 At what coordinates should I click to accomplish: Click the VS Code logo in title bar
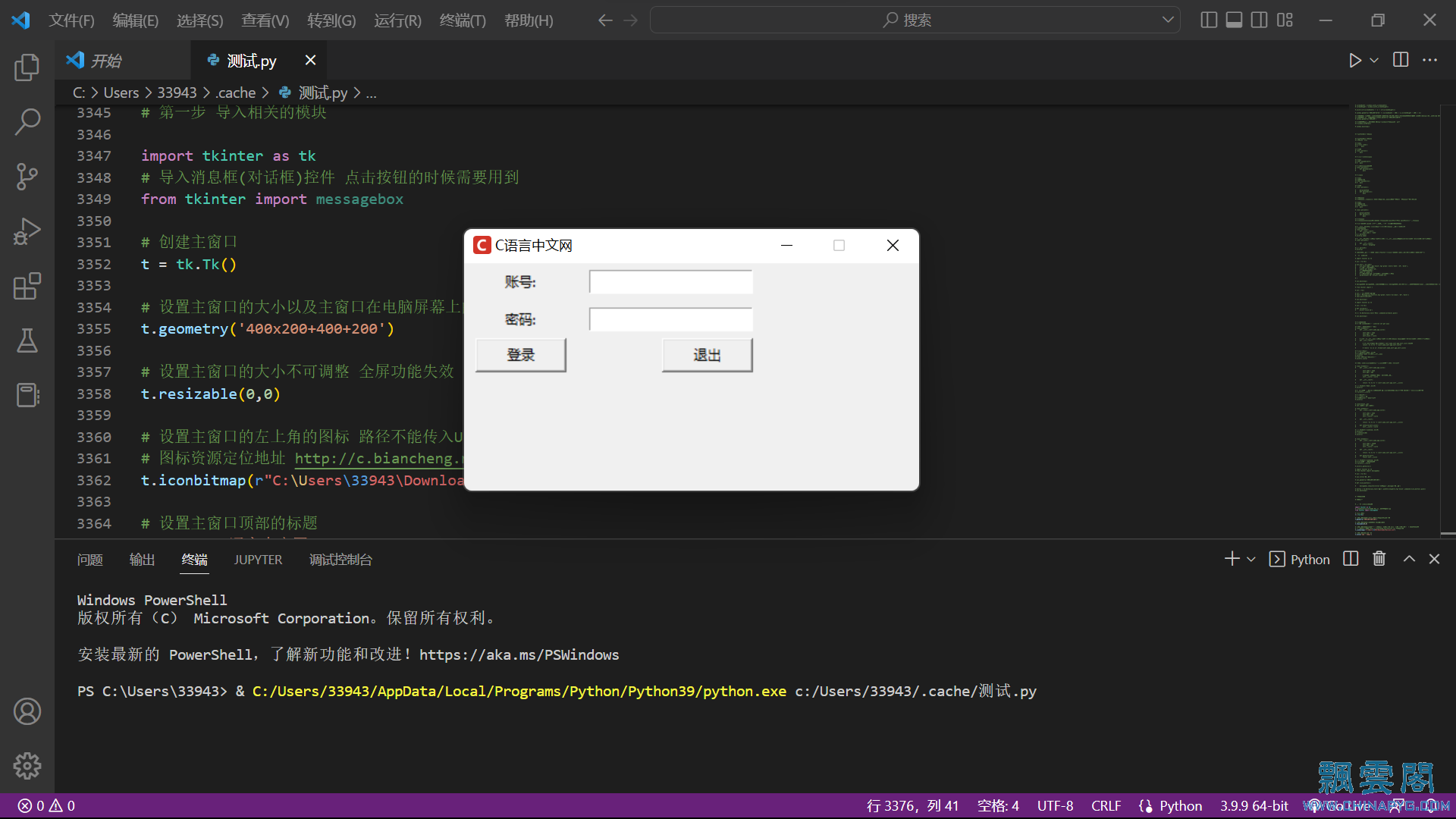coord(20,20)
